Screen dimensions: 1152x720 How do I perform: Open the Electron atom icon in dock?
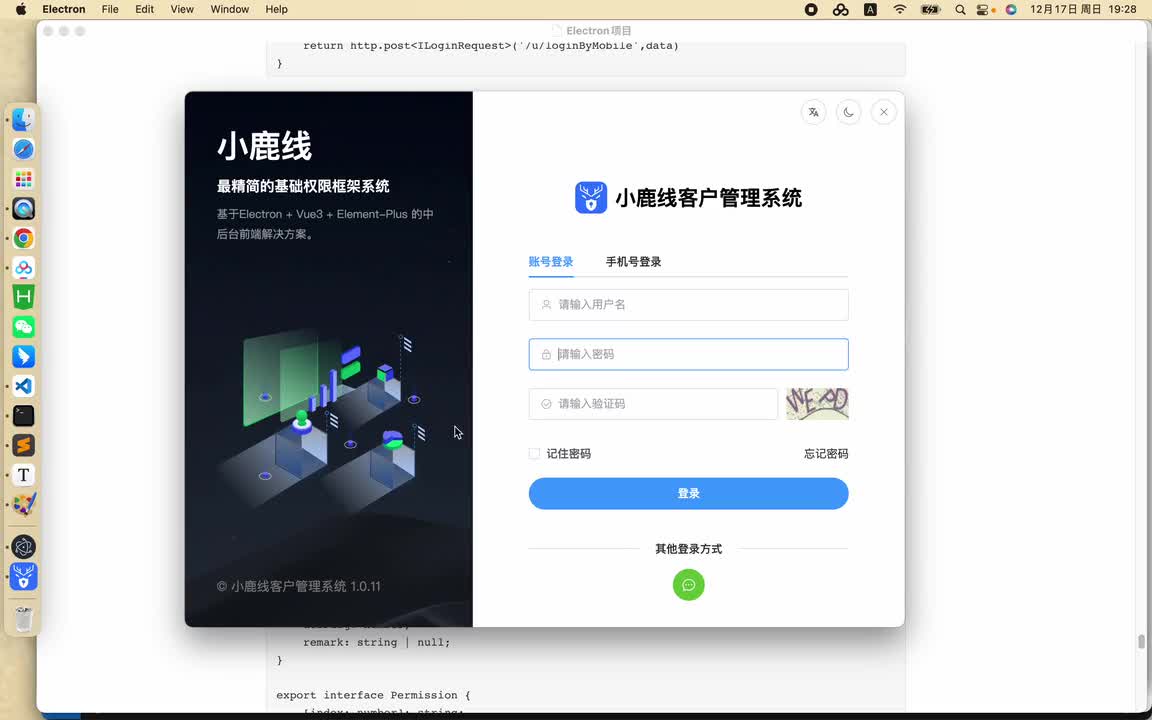(24, 547)
